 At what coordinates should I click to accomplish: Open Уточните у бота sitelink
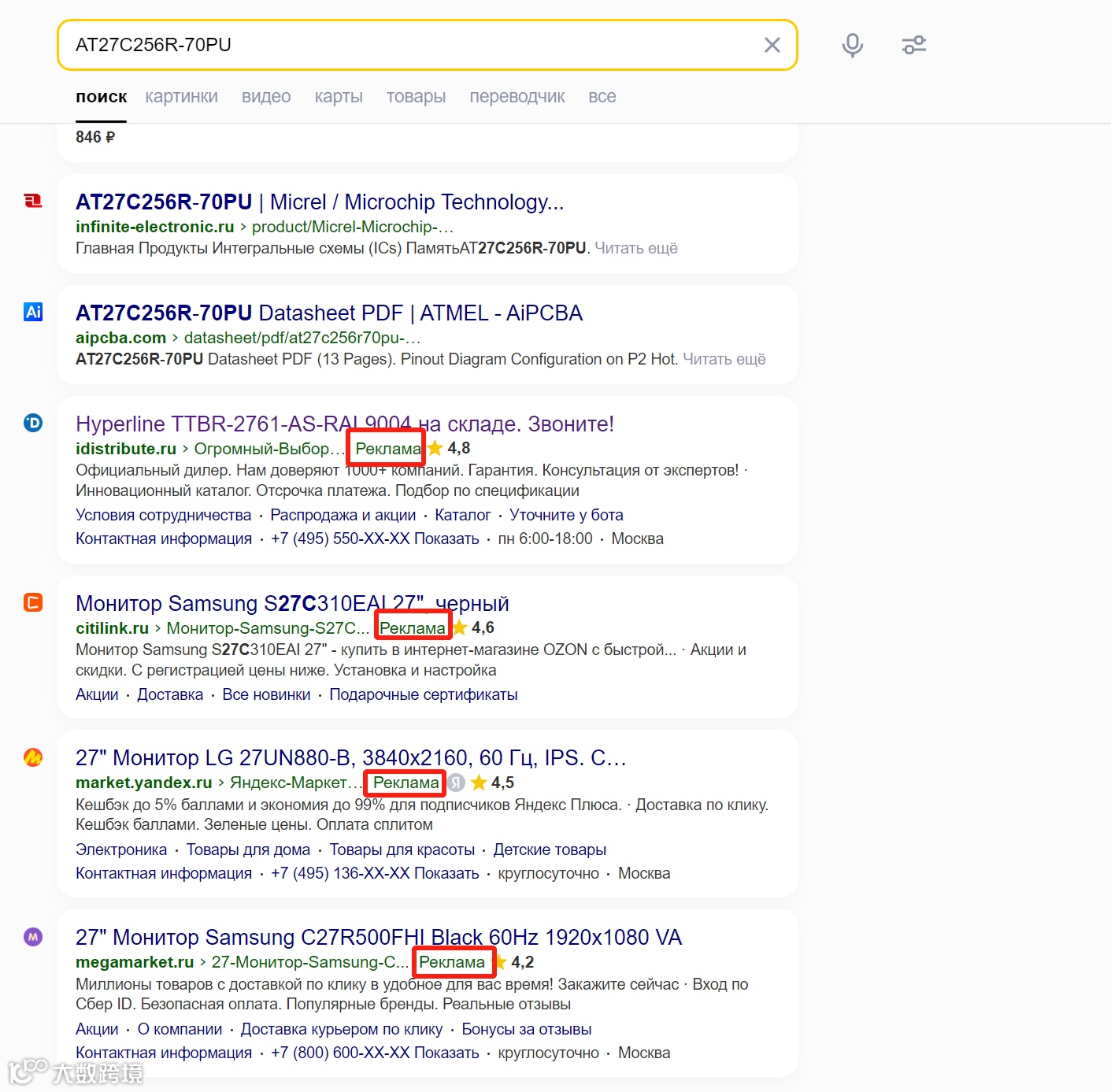(x=566, y=515)
